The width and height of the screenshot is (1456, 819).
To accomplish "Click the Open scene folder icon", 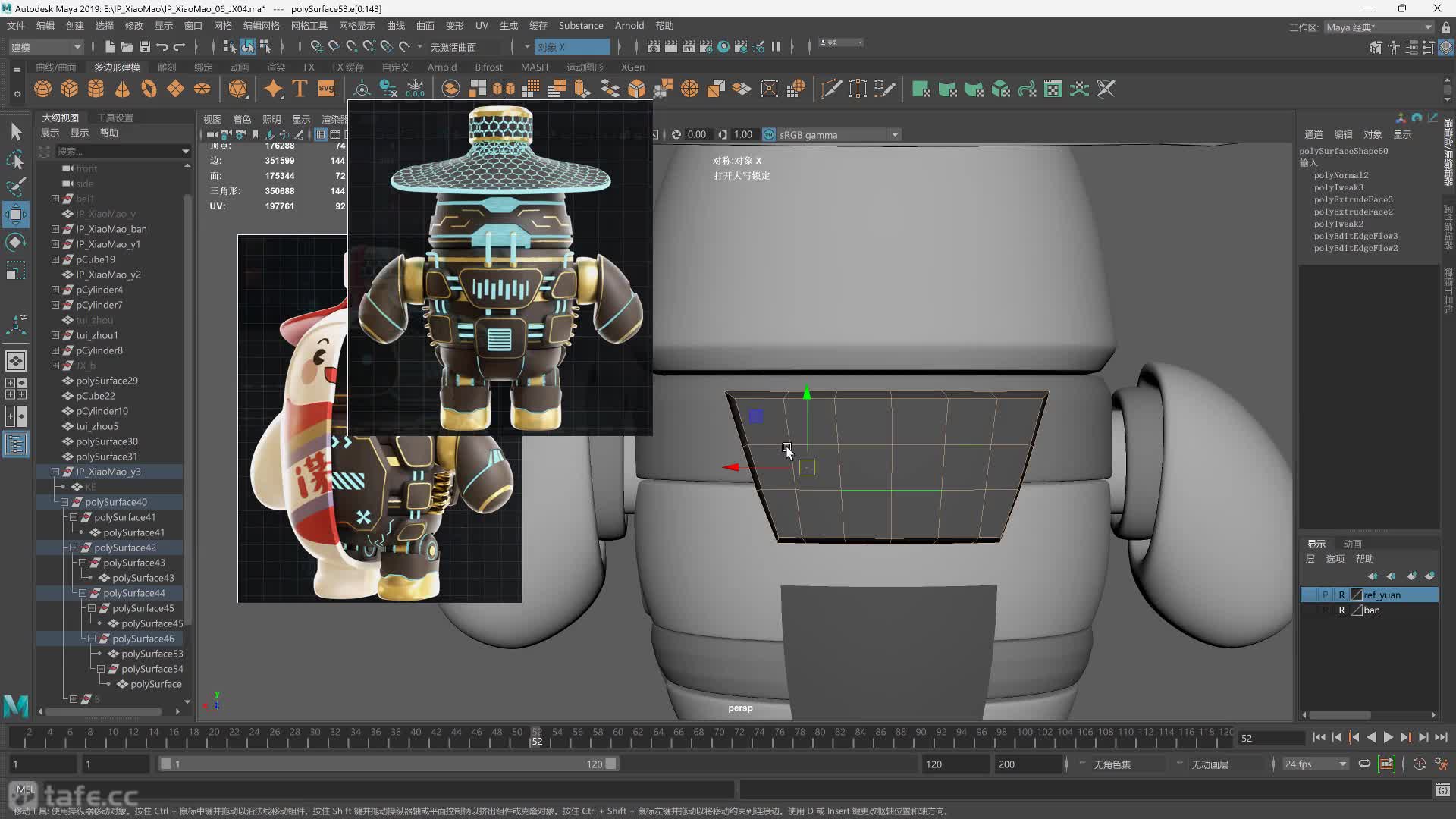I will tap(127, 47).
